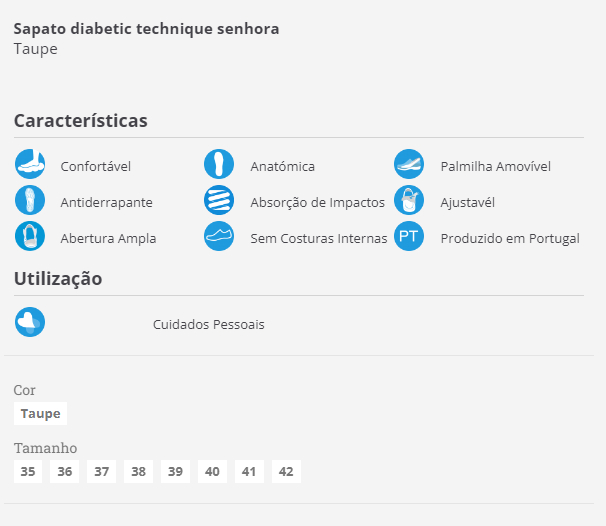This screenshot has width=606, height=526.
Task: Click the Sapato diabetic technique senhora title
Action: pyautogui.click(x=146, y=29)
